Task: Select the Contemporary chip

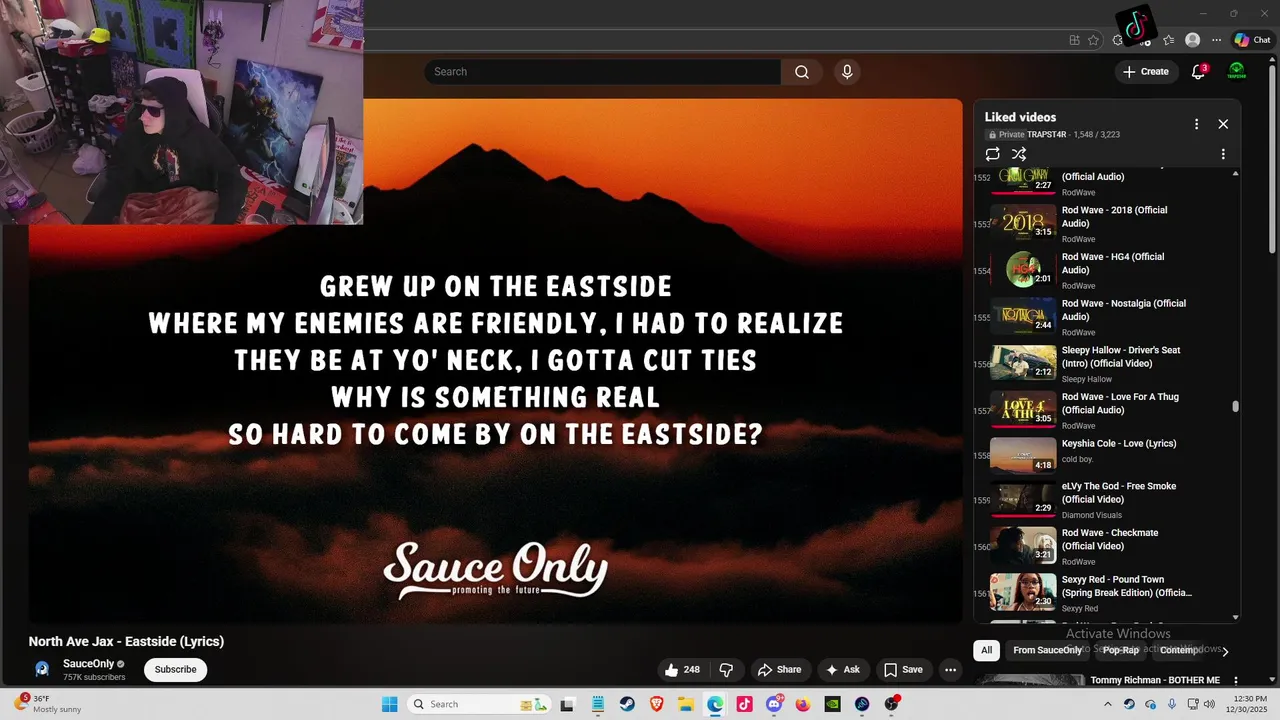Action: coord(1180,650)
